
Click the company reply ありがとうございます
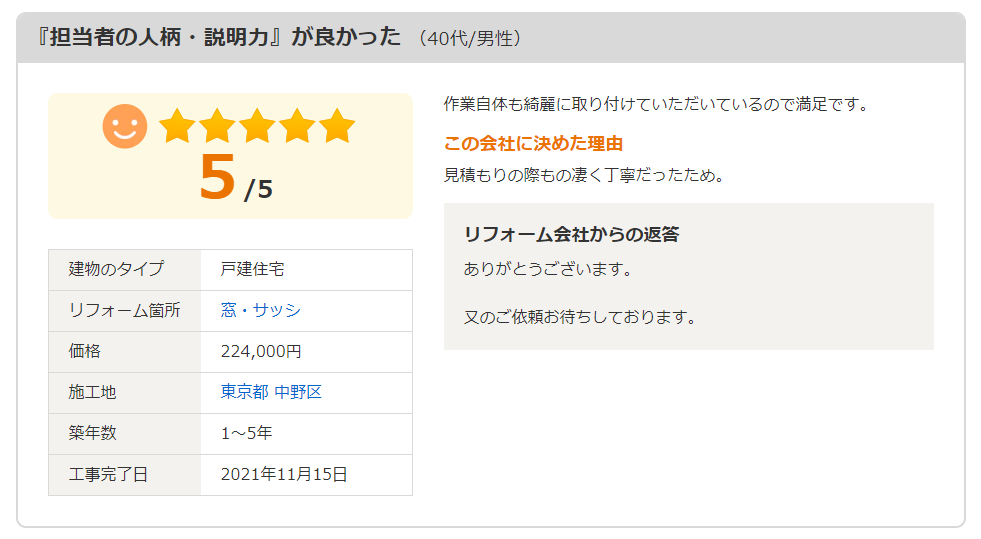[x=549, y=270]
